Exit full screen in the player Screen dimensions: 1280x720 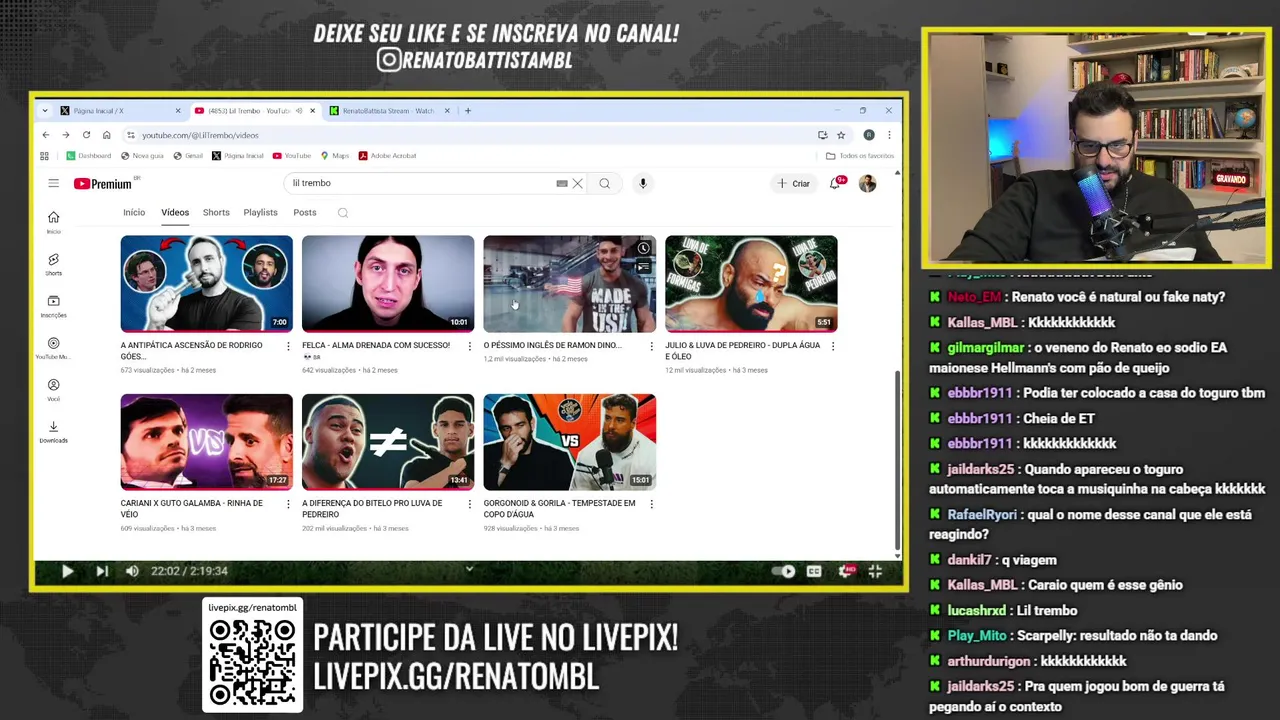(875, 571)
